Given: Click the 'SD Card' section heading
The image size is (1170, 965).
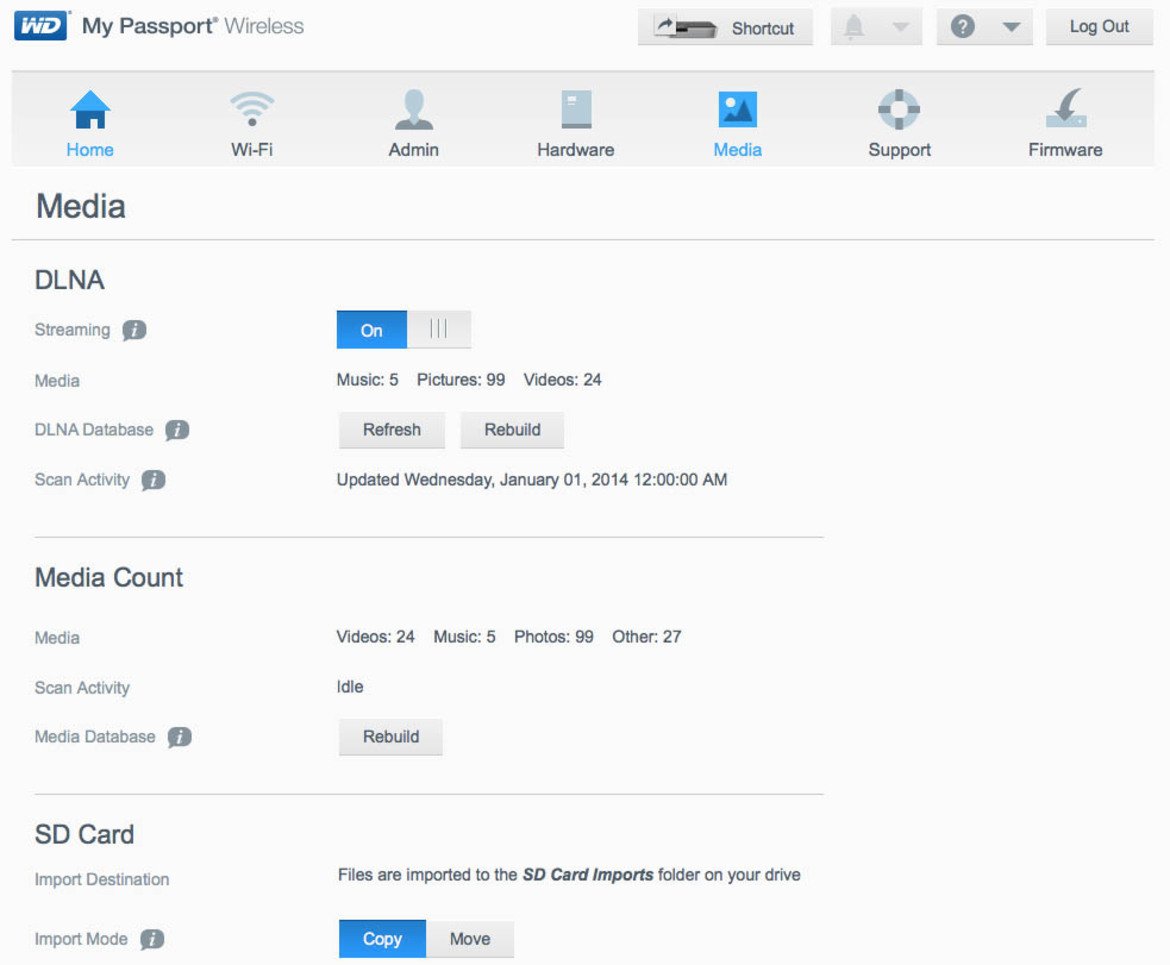Looking at the screenshot, I should point(84,834).
